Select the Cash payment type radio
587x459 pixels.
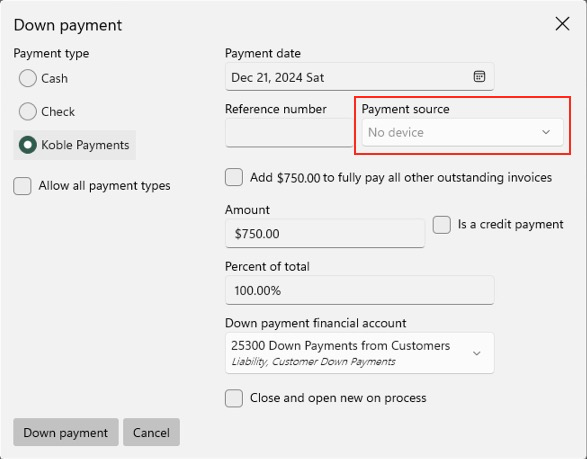pyautogui.click(x=28, y=78)
